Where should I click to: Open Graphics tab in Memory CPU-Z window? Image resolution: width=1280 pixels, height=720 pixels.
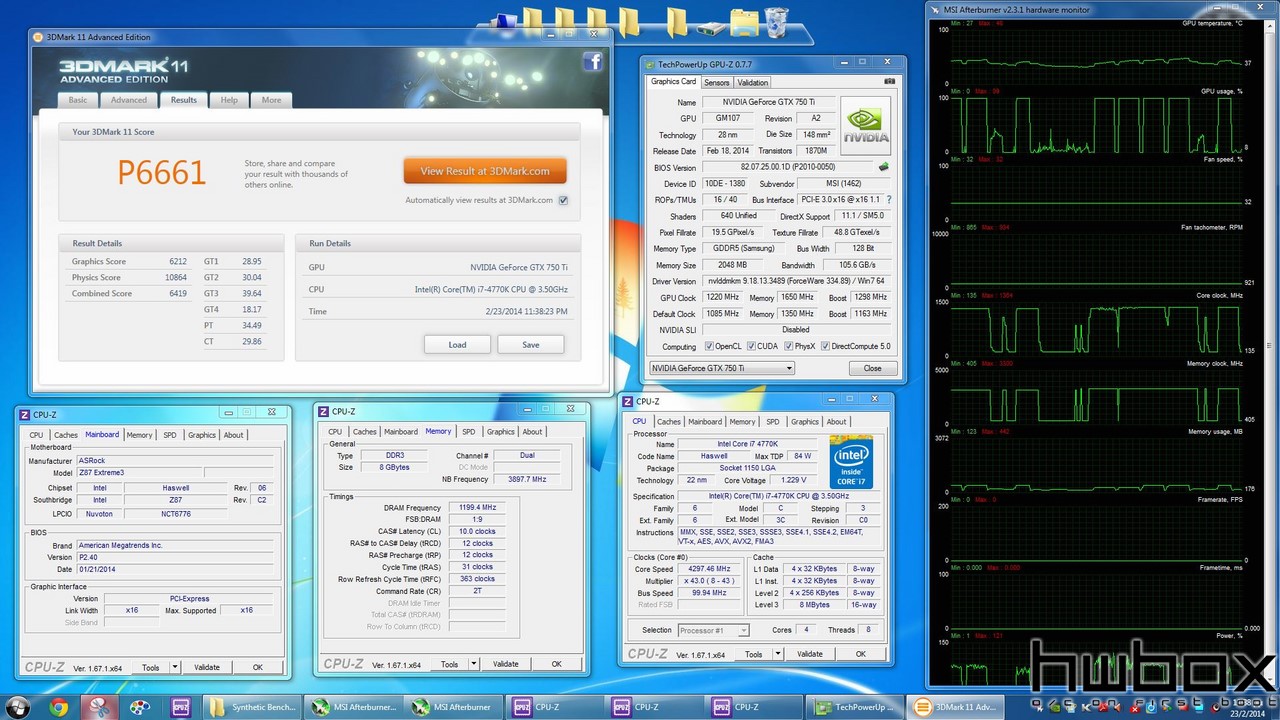tap(501, 432)
